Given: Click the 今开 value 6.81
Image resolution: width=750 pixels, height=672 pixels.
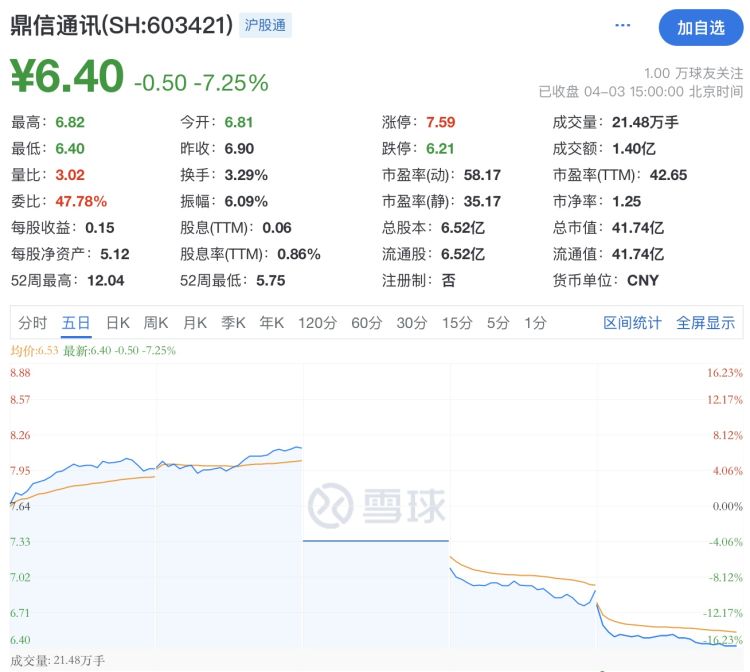Looking at the screenshot, I should pos(239,122).
